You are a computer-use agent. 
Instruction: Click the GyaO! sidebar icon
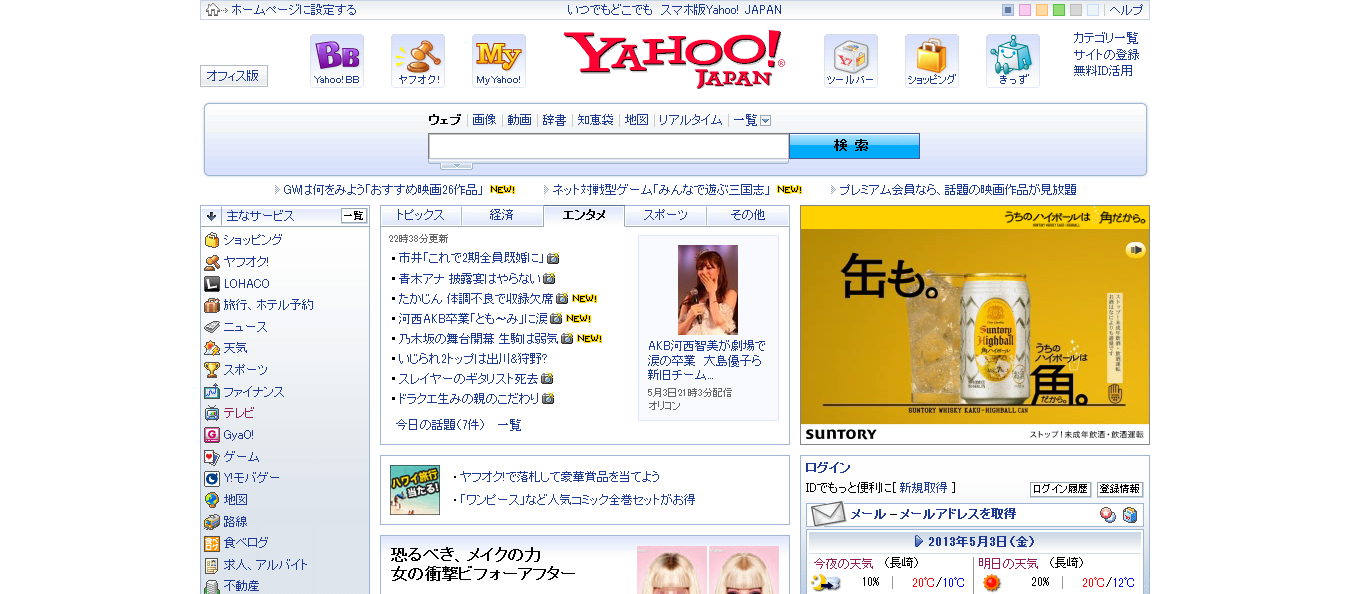[x=212, y=435]
